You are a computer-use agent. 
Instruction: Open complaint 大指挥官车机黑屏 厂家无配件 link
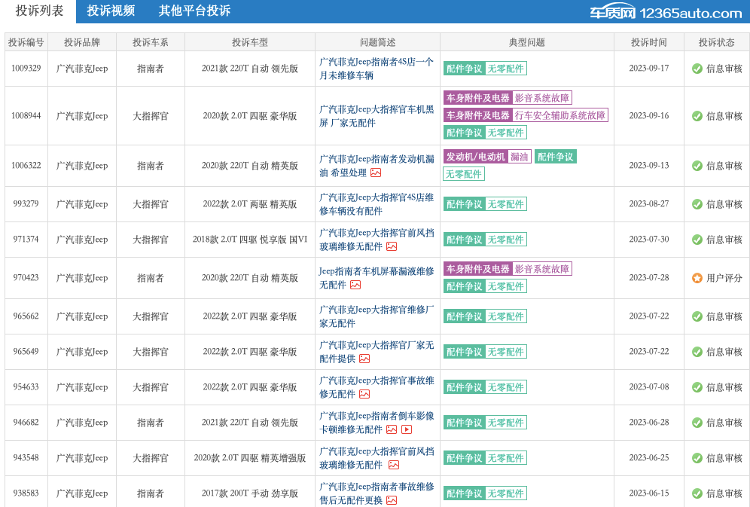pos(376,116)
